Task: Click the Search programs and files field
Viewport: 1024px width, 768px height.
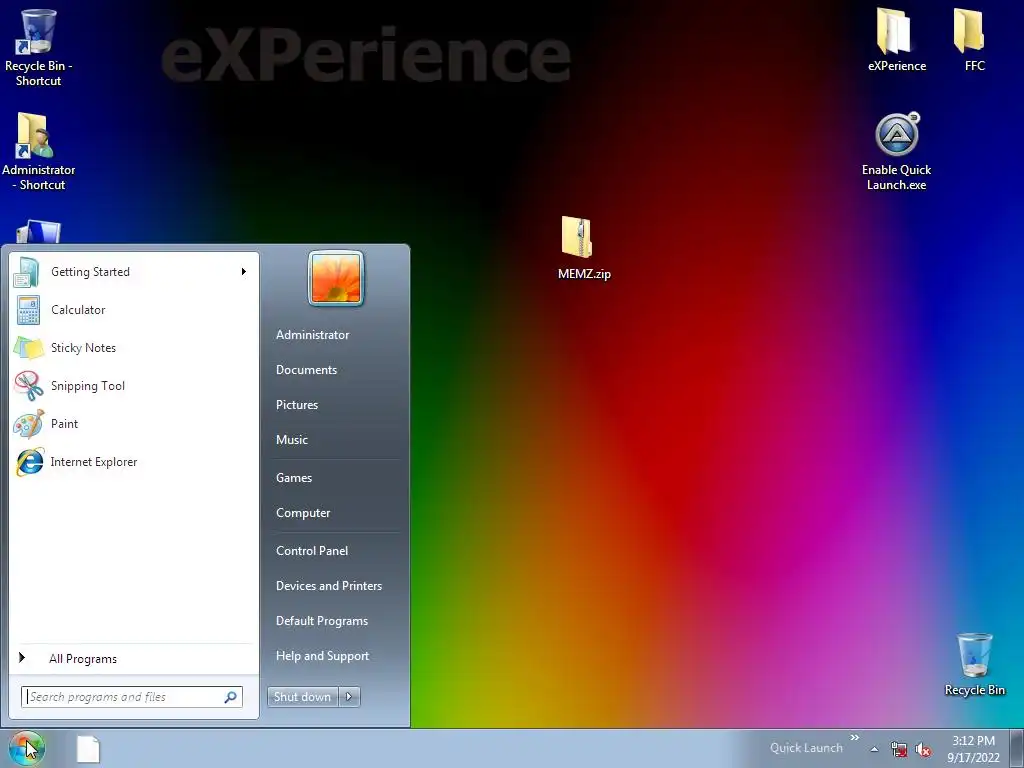Action: 131,697
